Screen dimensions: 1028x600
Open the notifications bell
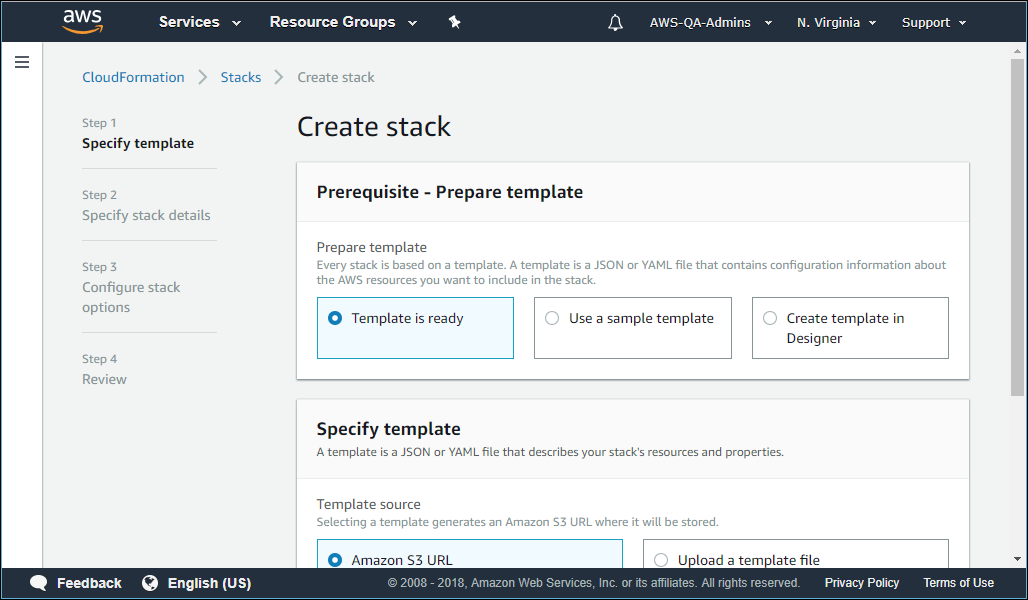point(615,22)
